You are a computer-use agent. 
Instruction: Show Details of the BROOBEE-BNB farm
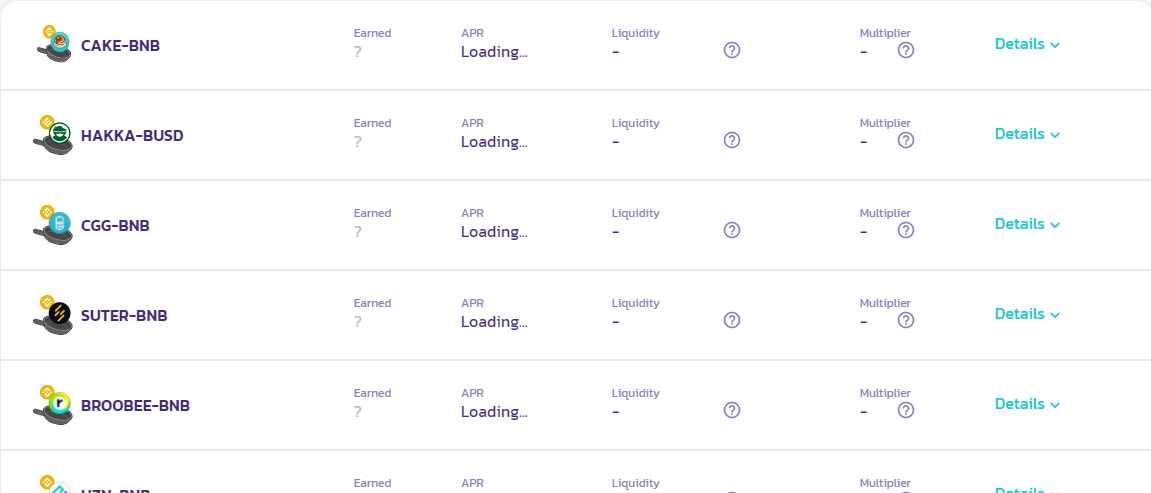pyautogui.click(x=1027, y=404)
